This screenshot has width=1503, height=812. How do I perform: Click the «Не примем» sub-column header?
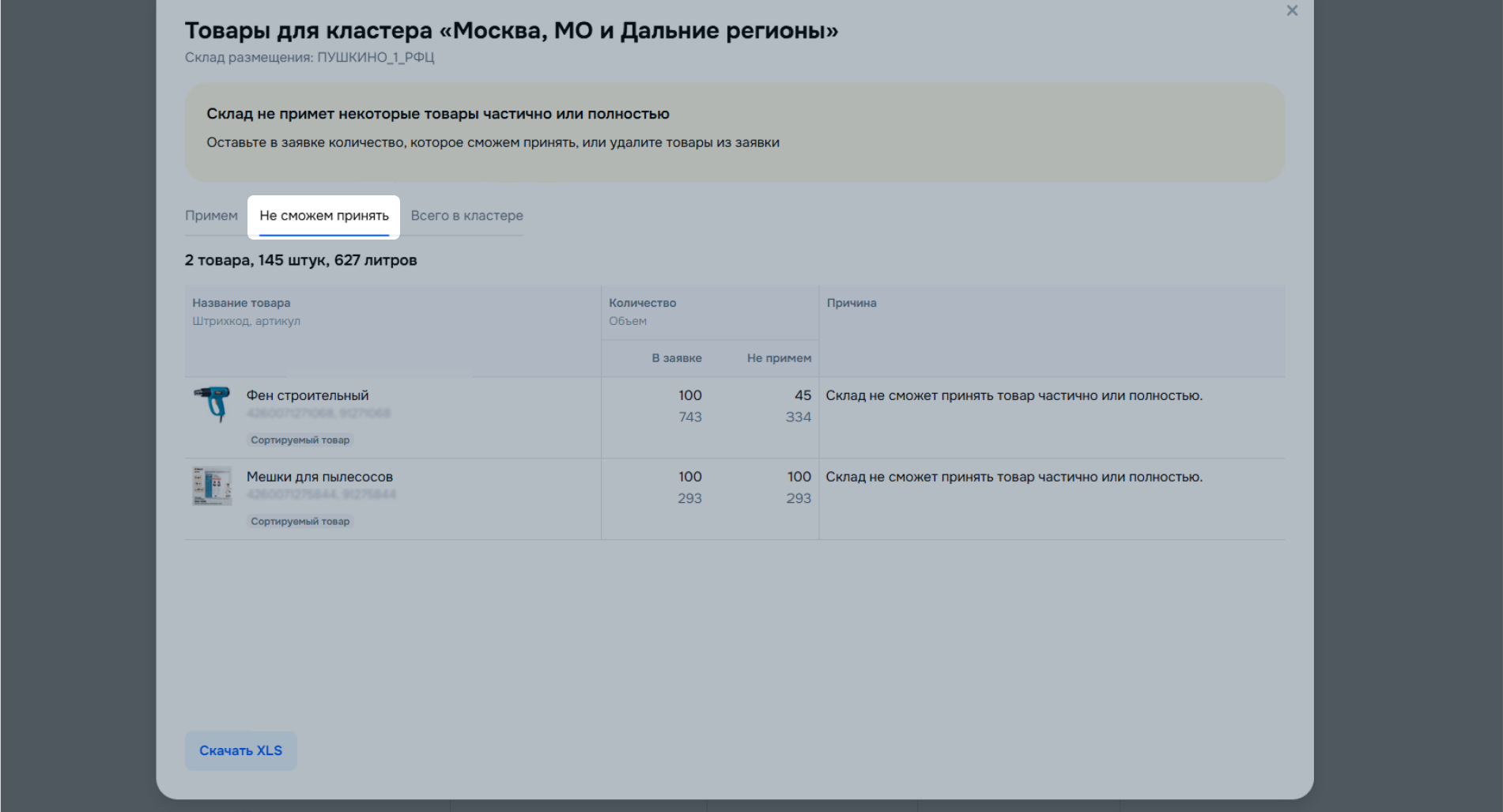point(779,358)
